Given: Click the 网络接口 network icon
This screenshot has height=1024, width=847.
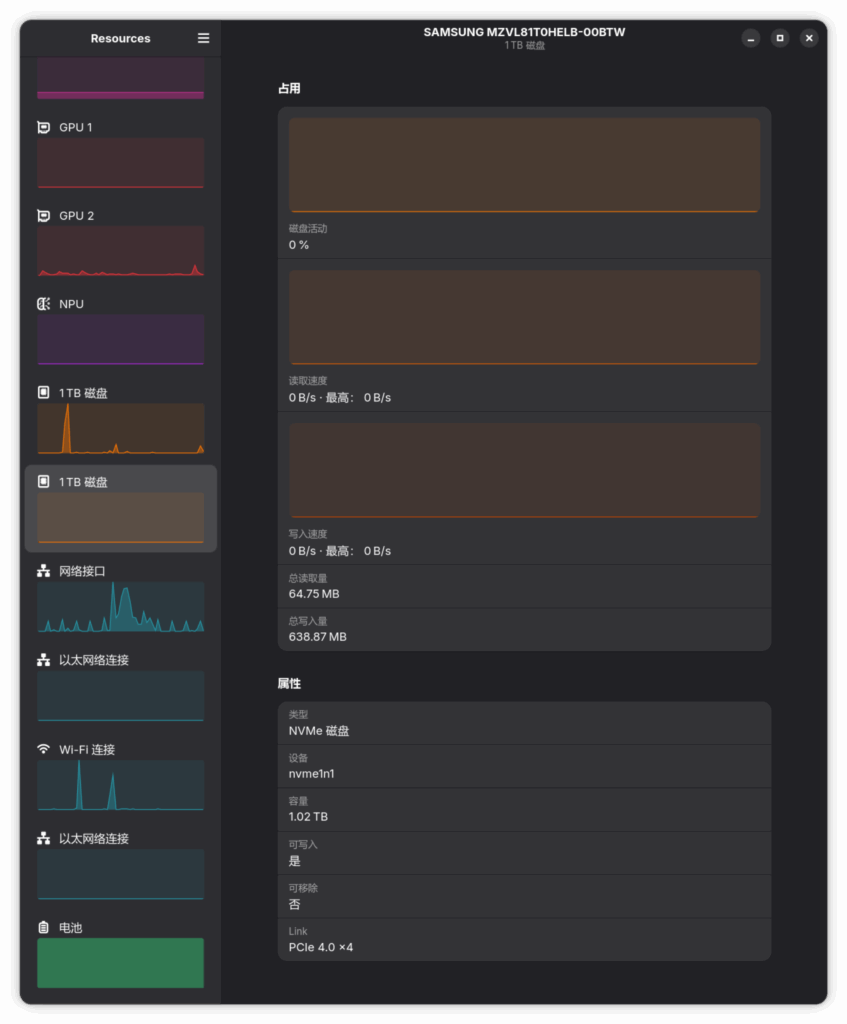Looking at the screenshot, I should pyautogui.click(x=43, y=571).
